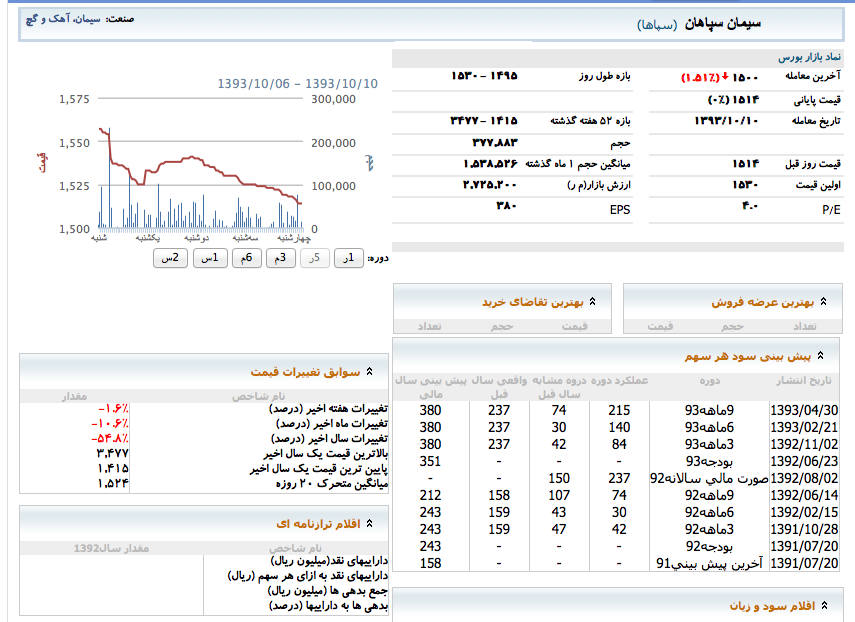
Task: Click the آخرین پیش بینی91 period cell
Action: coord(709,563)
